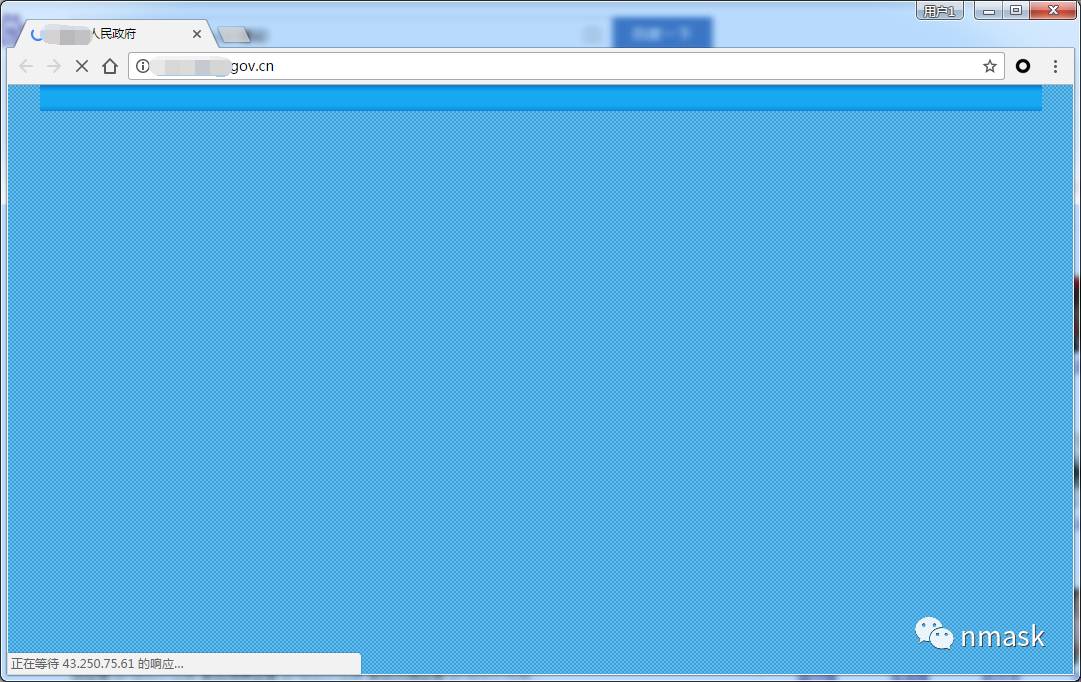
Task: Click the tab loading spinner
Action: pos(38,34)
